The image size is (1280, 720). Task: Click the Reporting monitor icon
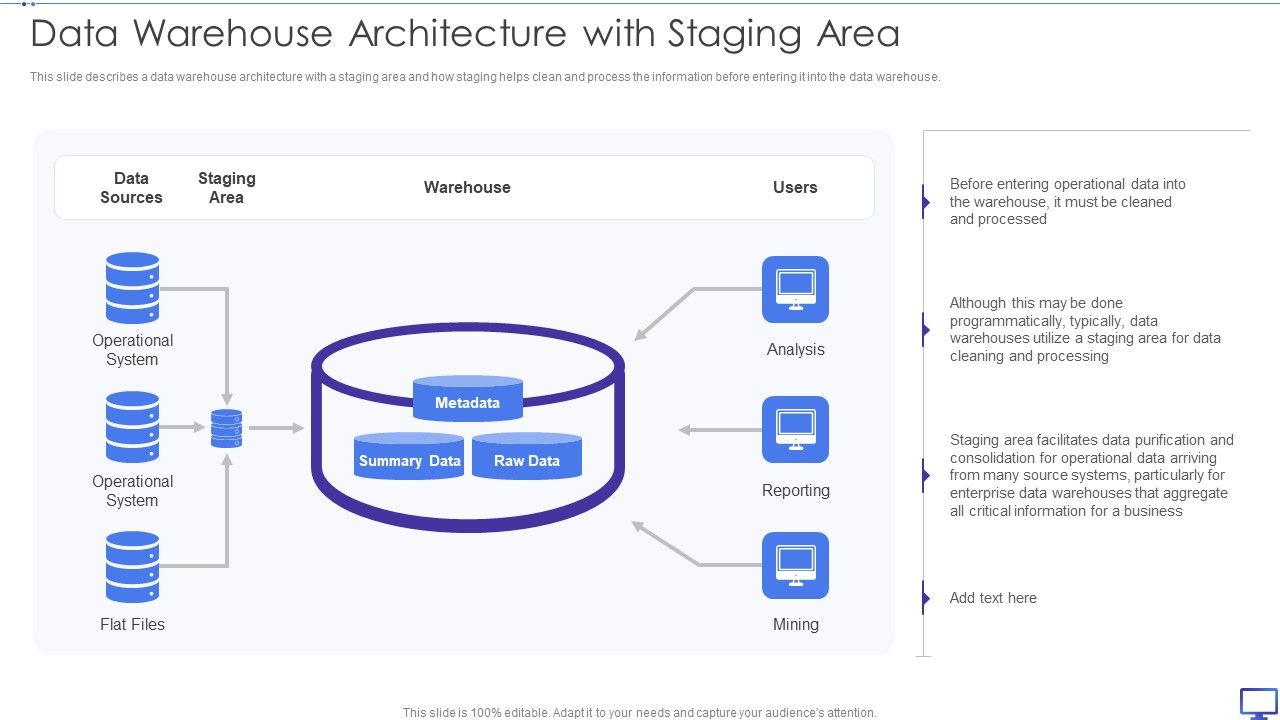click(x=795, y=429)
